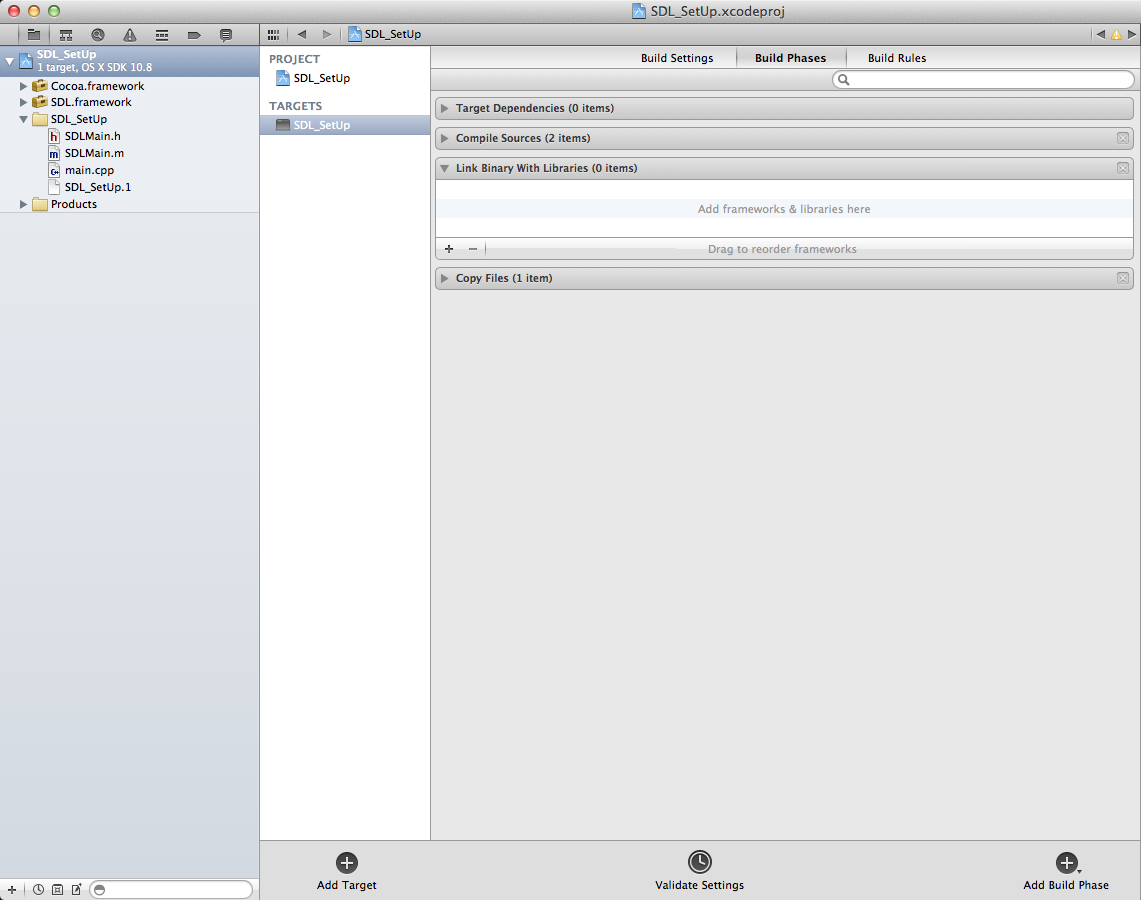Open the Log navigator icon
Viewport: 1141px width, 900px height.
226,34
